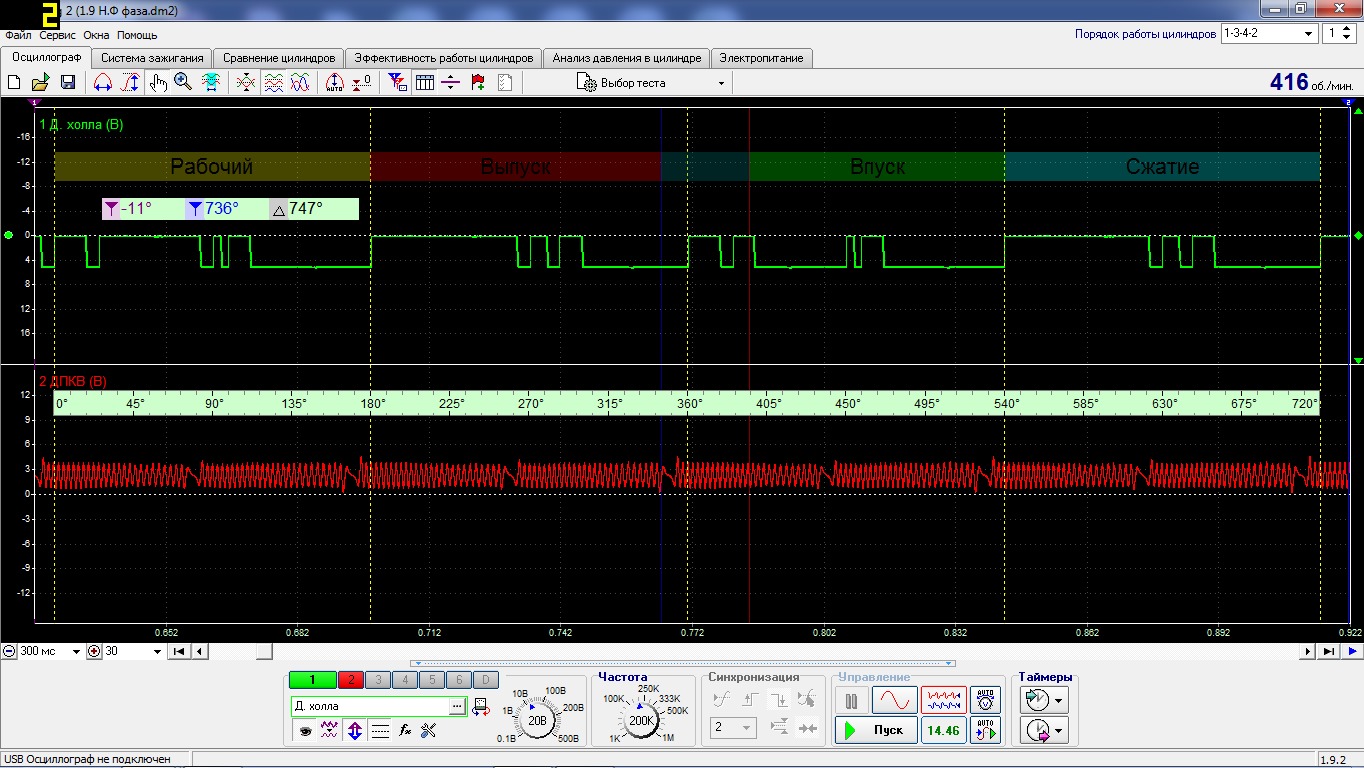Select the sine wave display mode
1364x768 pixels.
tap(894, 699)
